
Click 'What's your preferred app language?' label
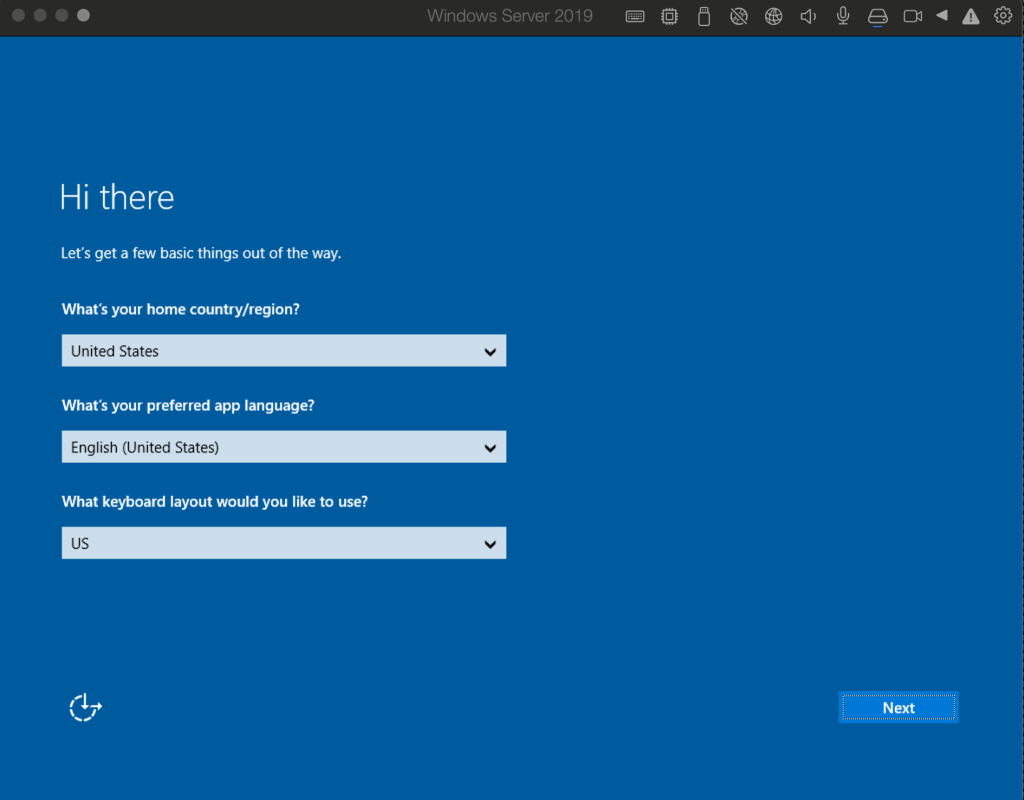coord(188,406)
